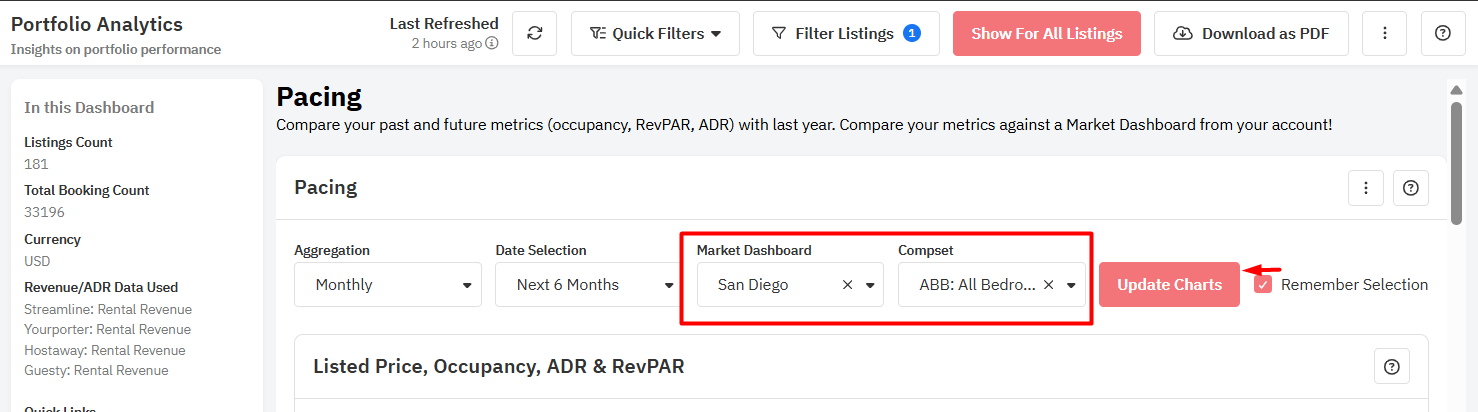Open the top bar three-dots menu
This screenshot has width=1478, height=412.
(1384, 33)
